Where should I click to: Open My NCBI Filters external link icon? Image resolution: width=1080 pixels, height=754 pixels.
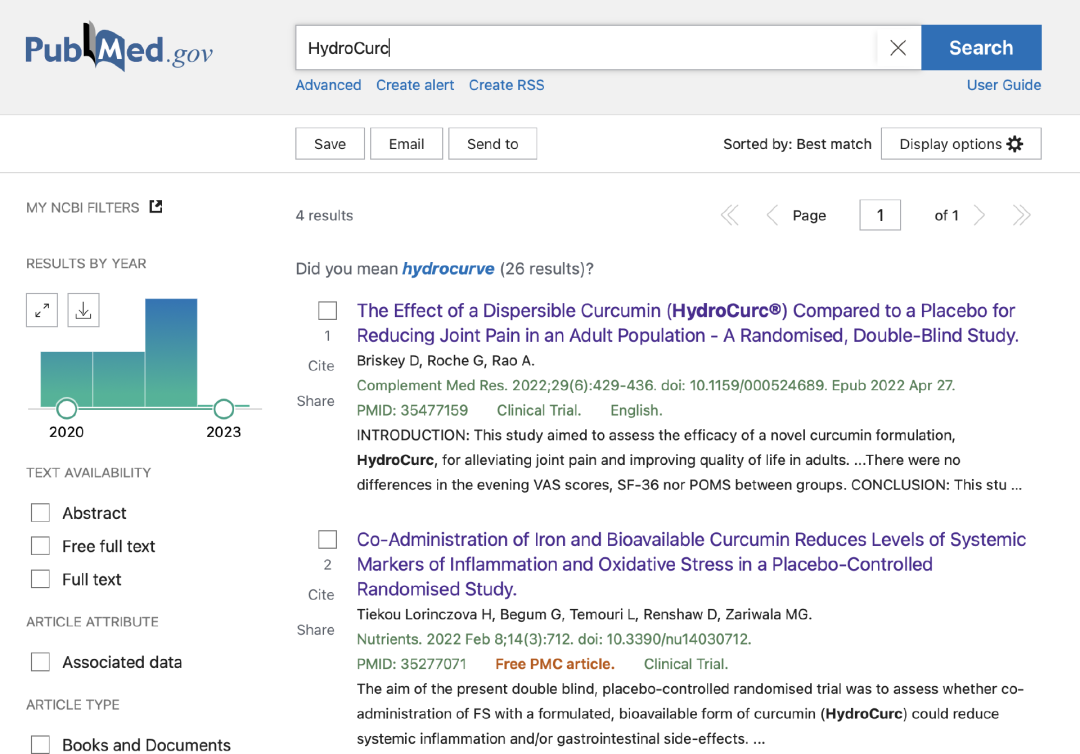tap(156, 207)
